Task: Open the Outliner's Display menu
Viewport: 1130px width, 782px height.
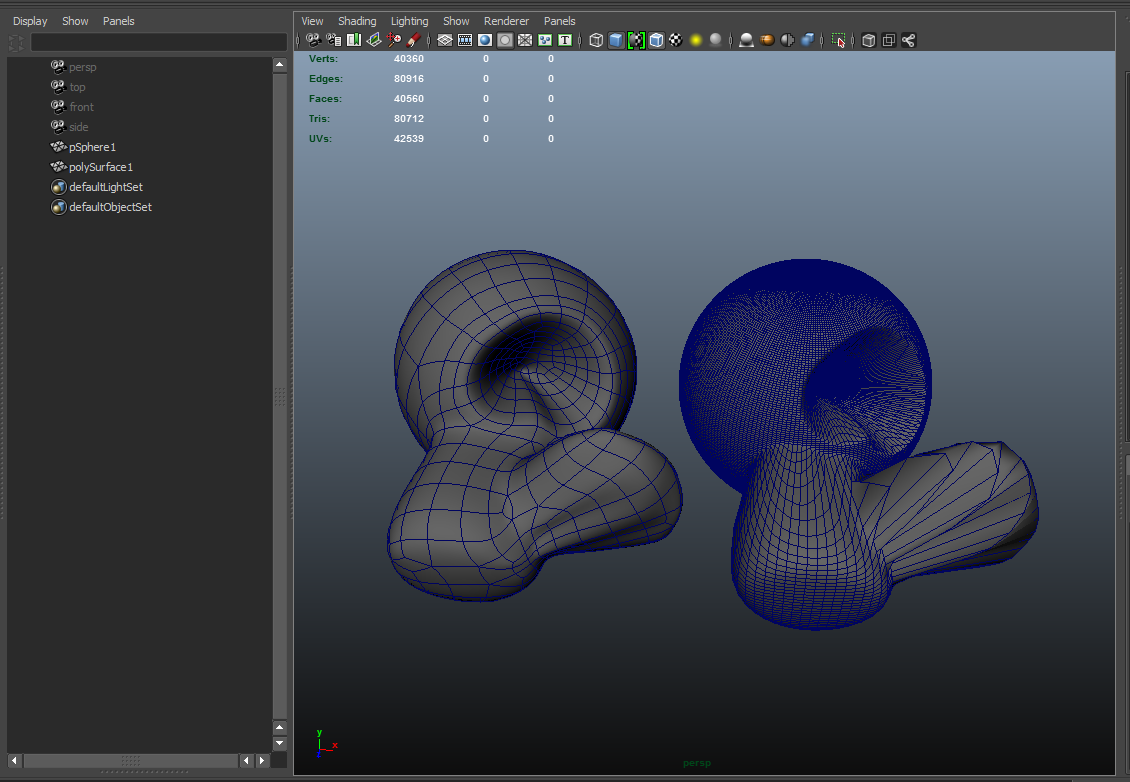Action: click(x=30, y=21)
